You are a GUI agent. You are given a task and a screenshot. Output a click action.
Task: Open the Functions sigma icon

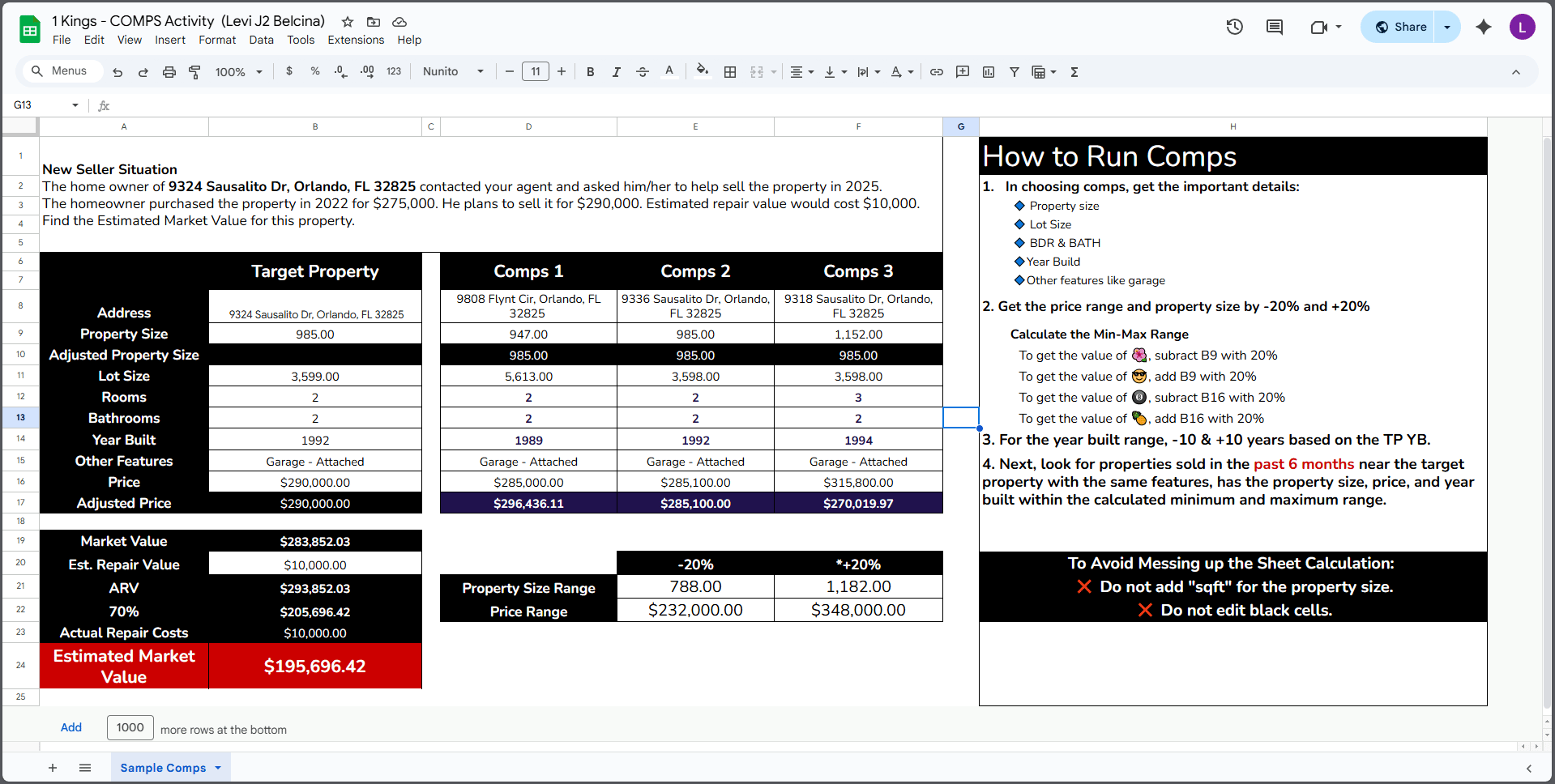click(1074, 72)
